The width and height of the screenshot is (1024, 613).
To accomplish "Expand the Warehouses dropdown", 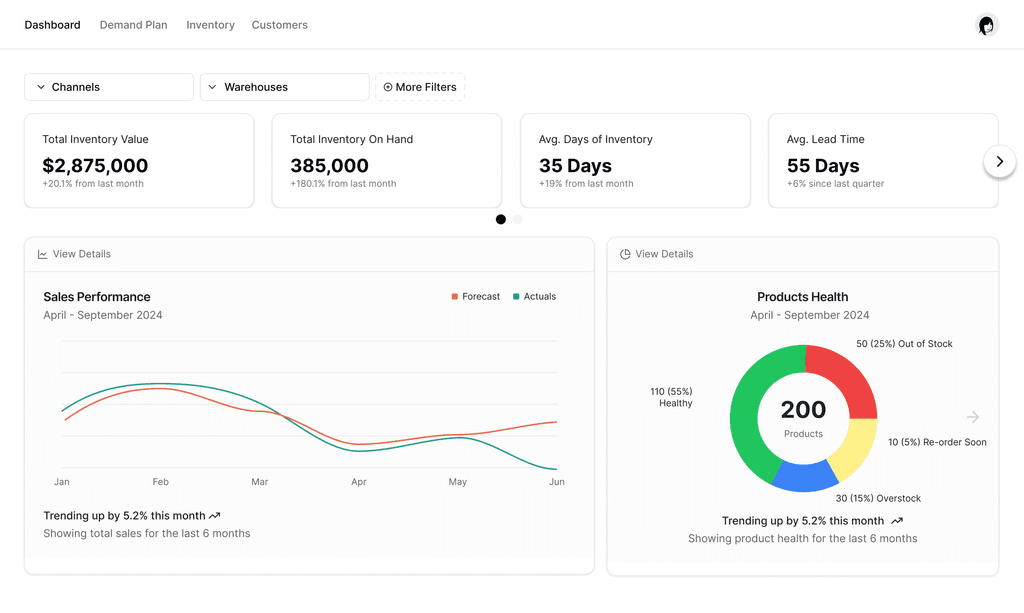I will coord(285,87).
